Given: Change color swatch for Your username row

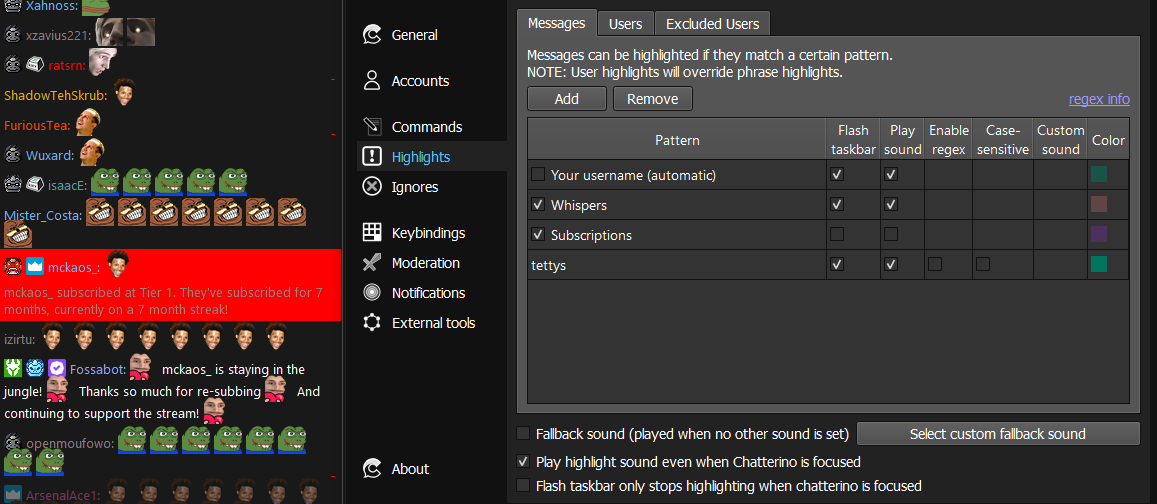Looking at the screenshot, I should (1099, 175).
